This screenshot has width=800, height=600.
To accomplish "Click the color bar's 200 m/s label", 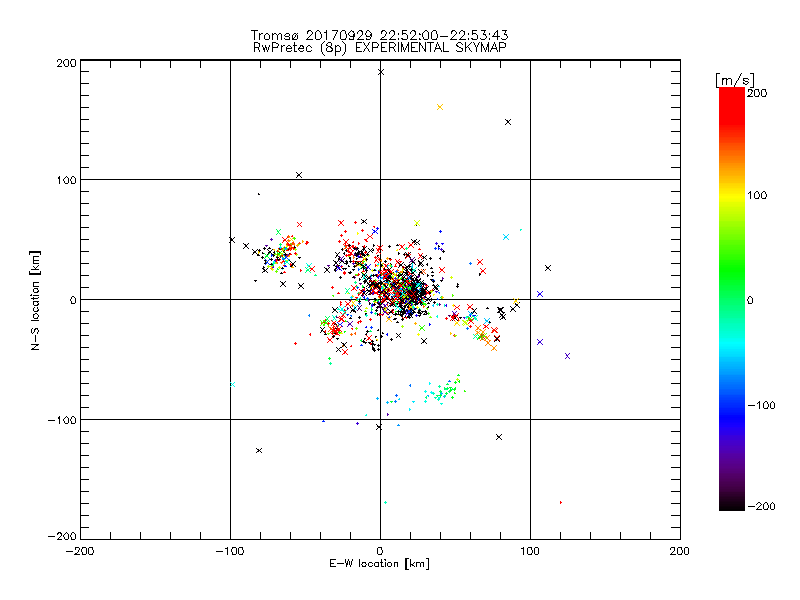I will coord(757,93).
